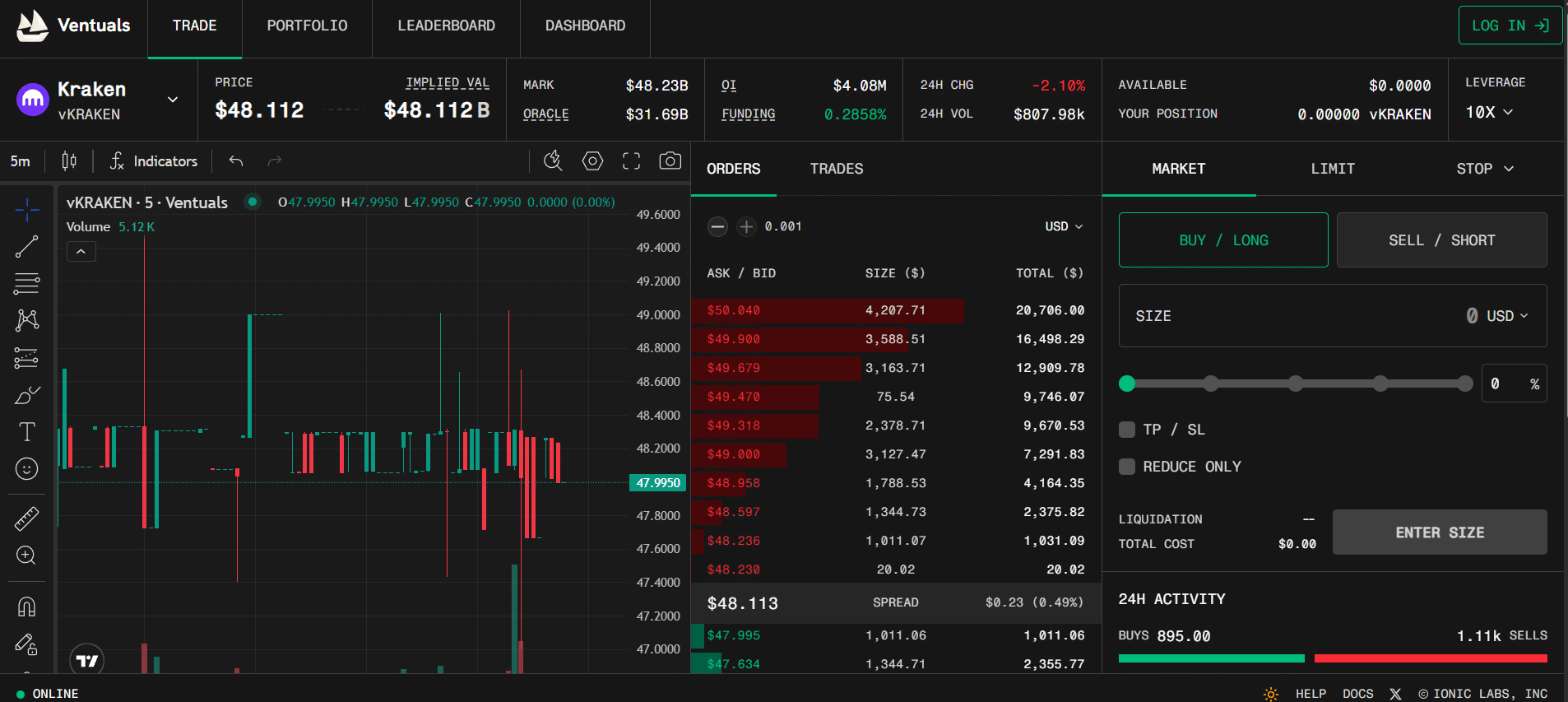This screenshot has width=1568, height=702.
Task: Click the size slider handle at zero
Action: (x=1127, y=384)
